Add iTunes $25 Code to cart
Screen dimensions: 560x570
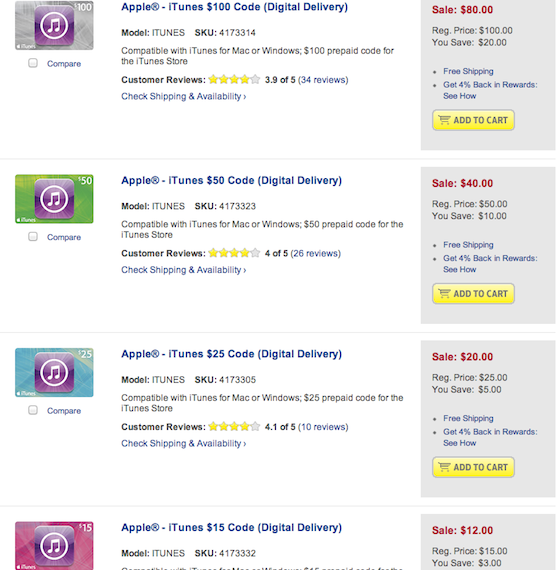473,467
